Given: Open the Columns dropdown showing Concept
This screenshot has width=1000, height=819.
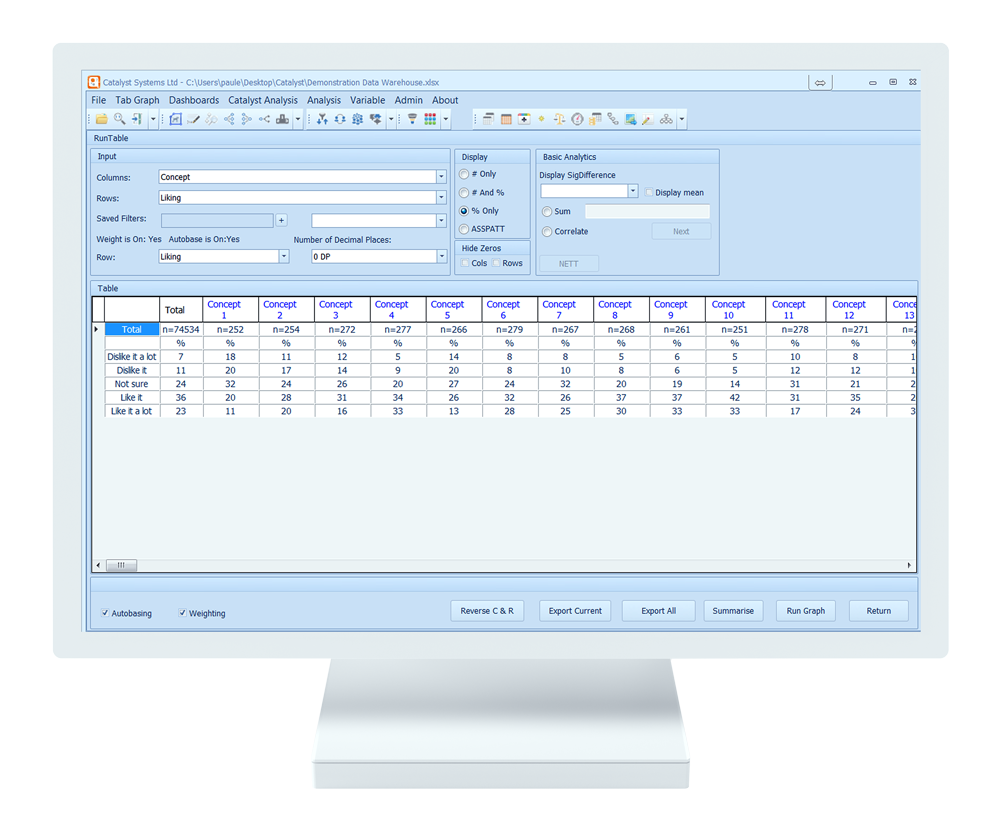Looking at the screenshot, I should tap(441, 177).
